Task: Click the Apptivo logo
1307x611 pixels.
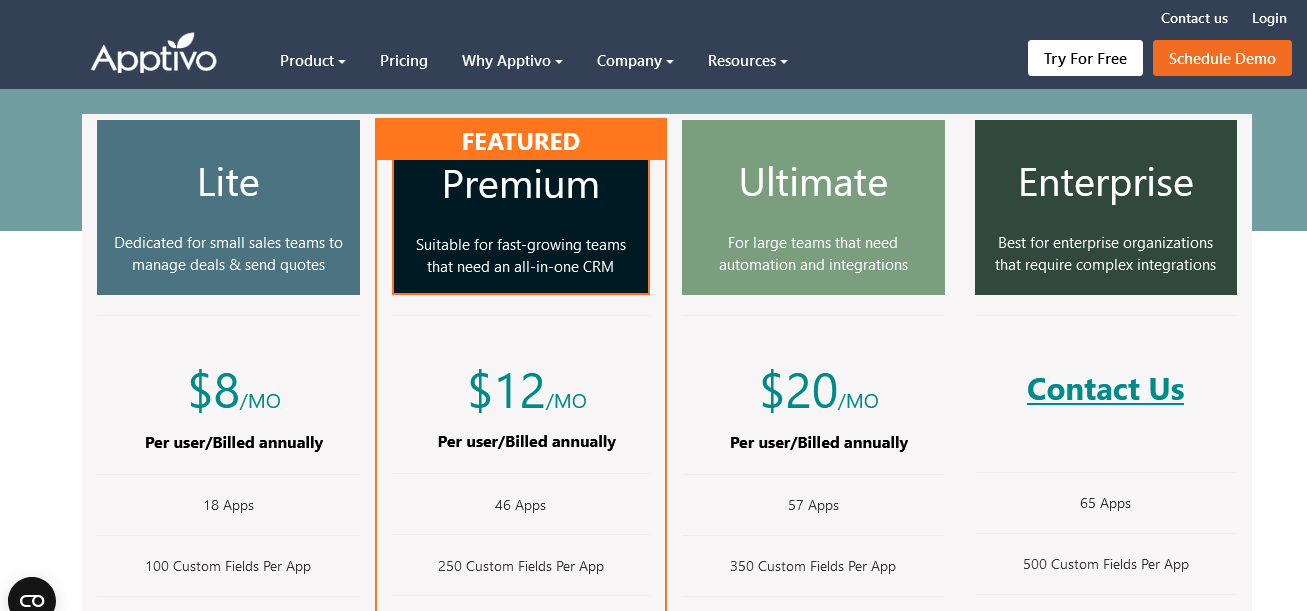Action: (153, 55)
